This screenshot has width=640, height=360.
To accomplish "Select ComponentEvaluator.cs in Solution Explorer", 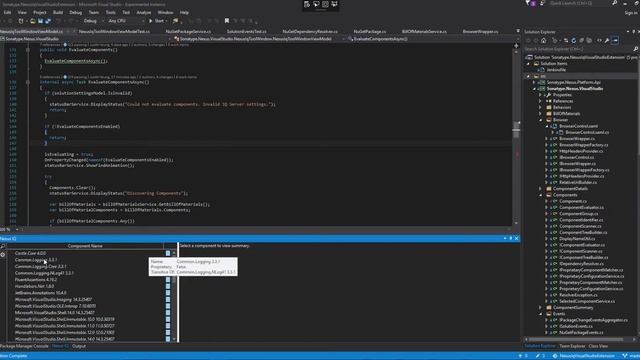I will (581, 207).
